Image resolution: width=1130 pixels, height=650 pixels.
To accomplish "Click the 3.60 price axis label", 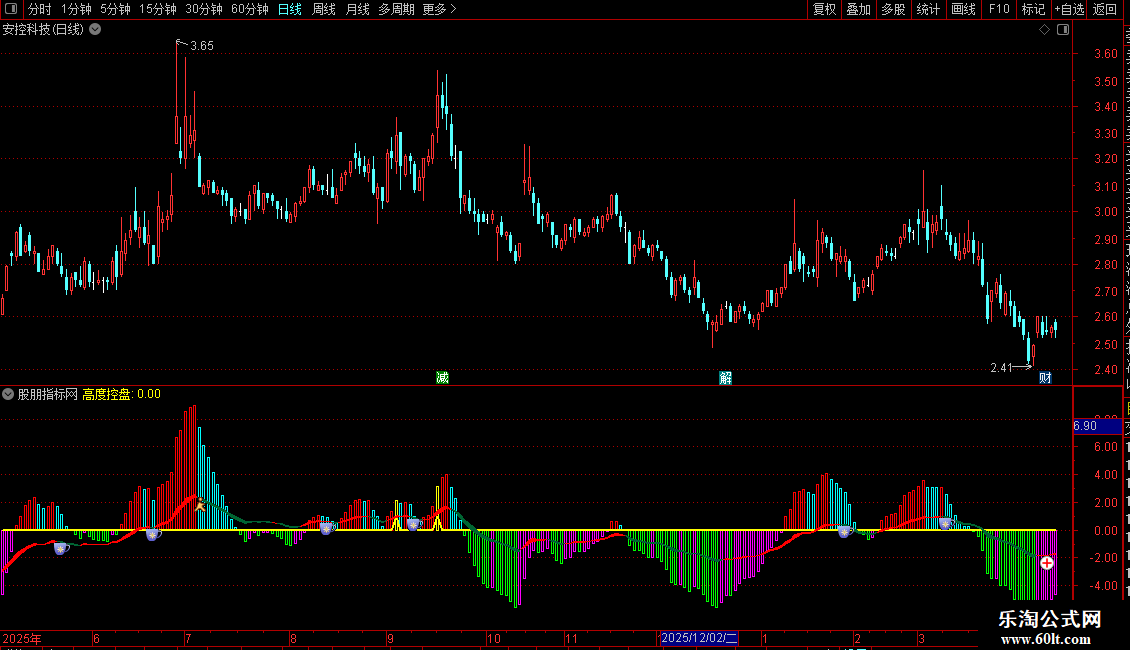I will point(1105,53).
